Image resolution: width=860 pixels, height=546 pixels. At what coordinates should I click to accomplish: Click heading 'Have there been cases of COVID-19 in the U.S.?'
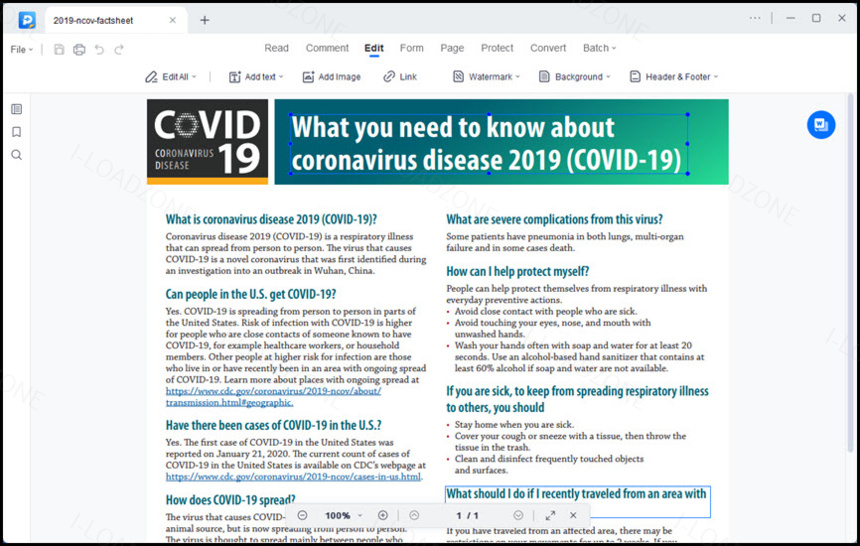tap(274, 425)
